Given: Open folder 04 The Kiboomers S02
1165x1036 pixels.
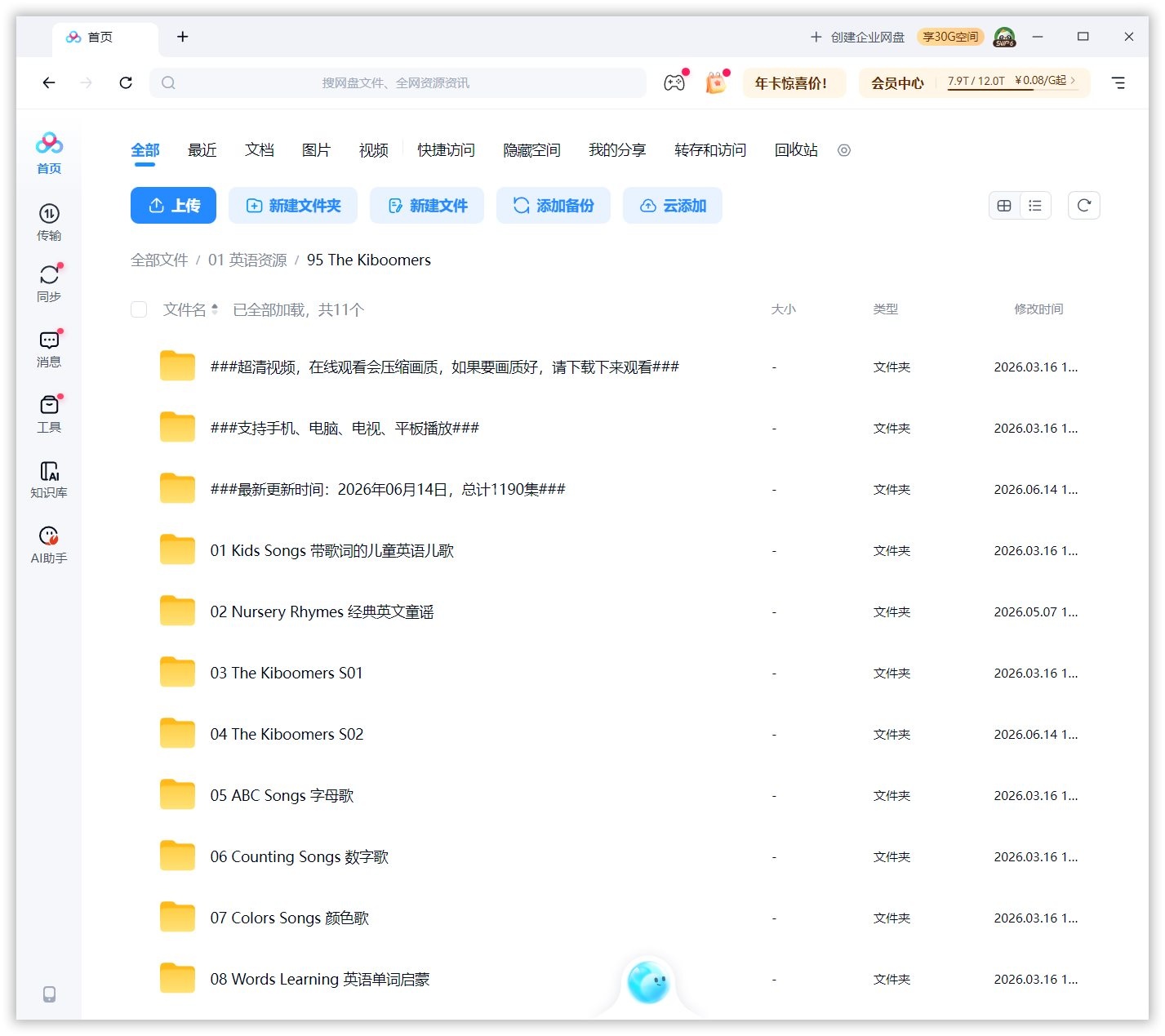Looking at the screenshot, I should click(x=287, y=734).
